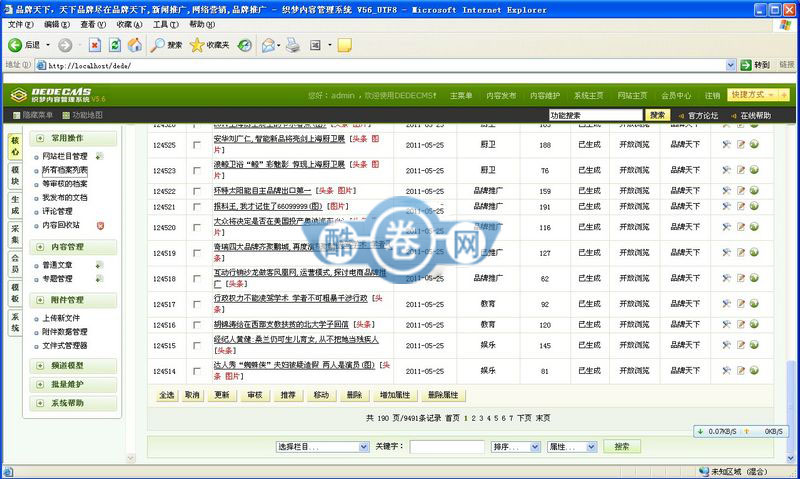800x479 pixels.
Task: Open the 快捷方式 dropdown
Action: (x=753, y=95)
